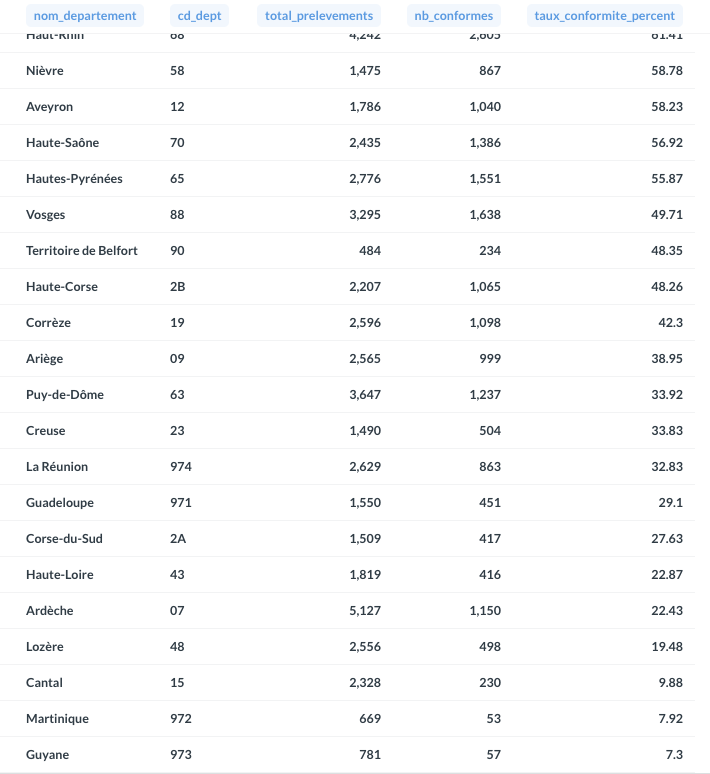The image size is (710, 774).
Task: Sort by nb_conformes column header
Action: click(x=453, y=16)
